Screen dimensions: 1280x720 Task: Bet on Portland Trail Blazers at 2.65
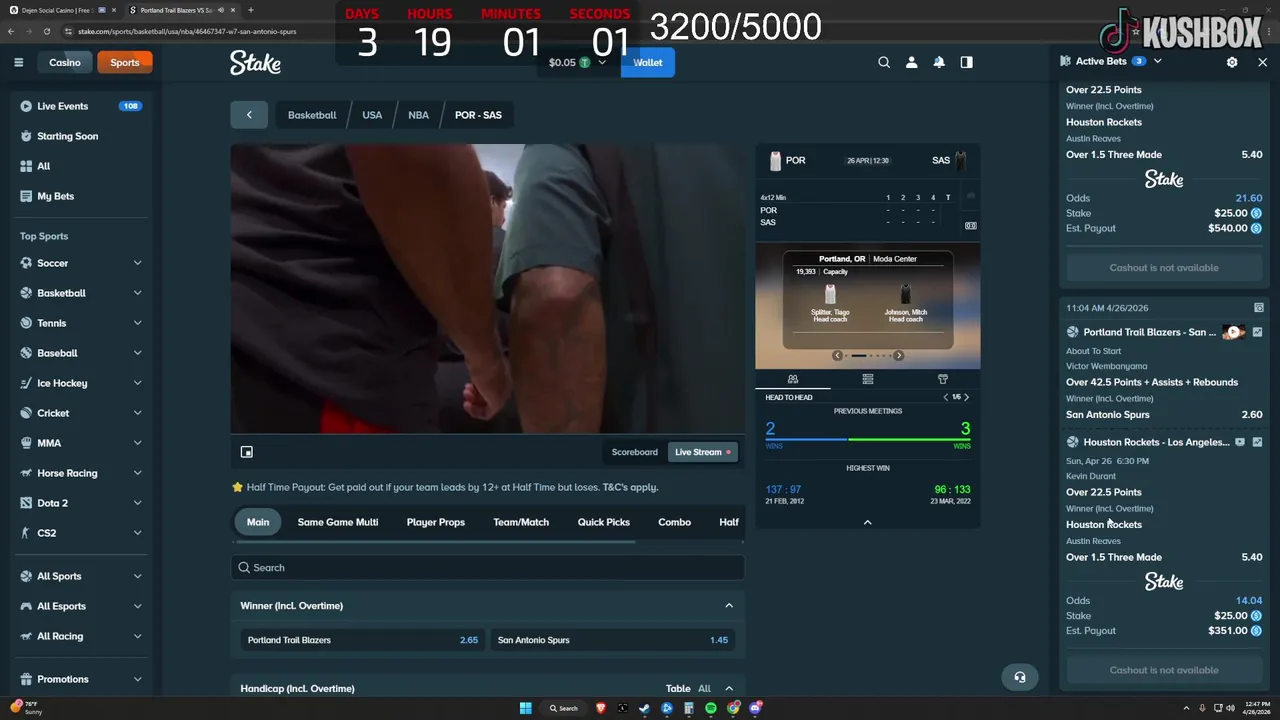tap(360, 640)
